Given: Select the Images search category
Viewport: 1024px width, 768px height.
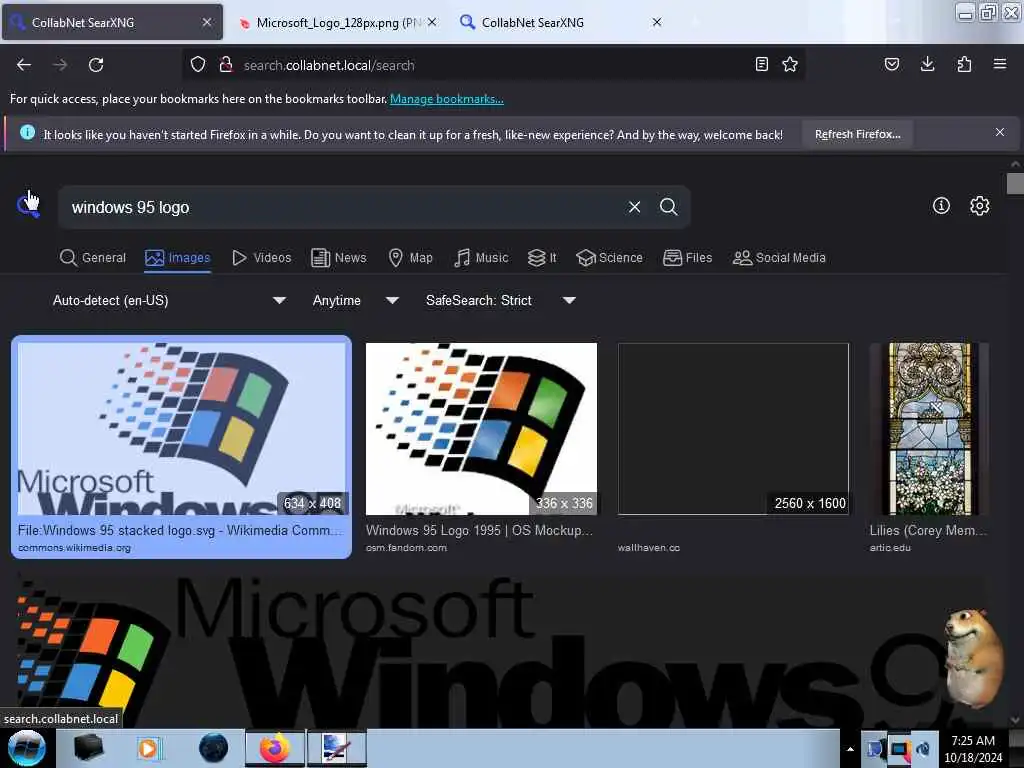Looking at the screenshot, I should (178, 258).
